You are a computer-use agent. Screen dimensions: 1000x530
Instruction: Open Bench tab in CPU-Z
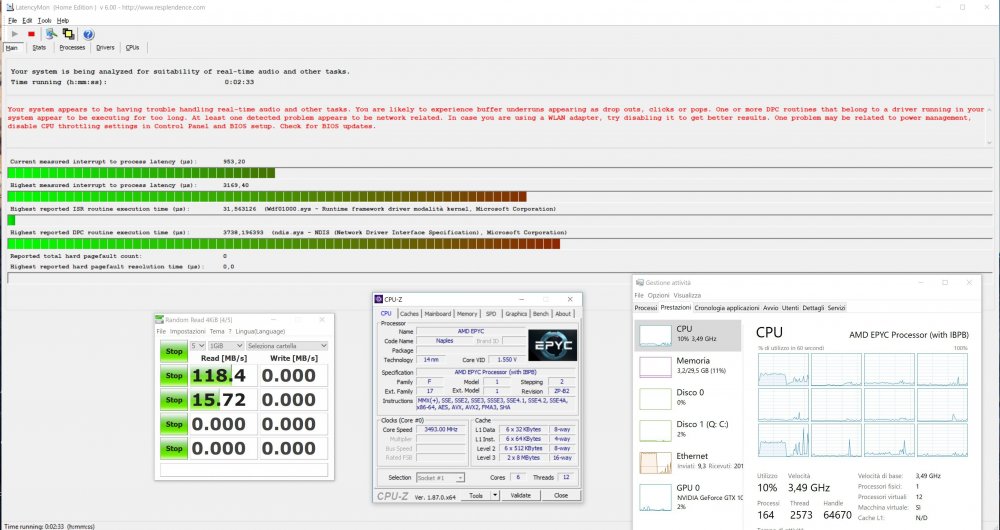541,314
